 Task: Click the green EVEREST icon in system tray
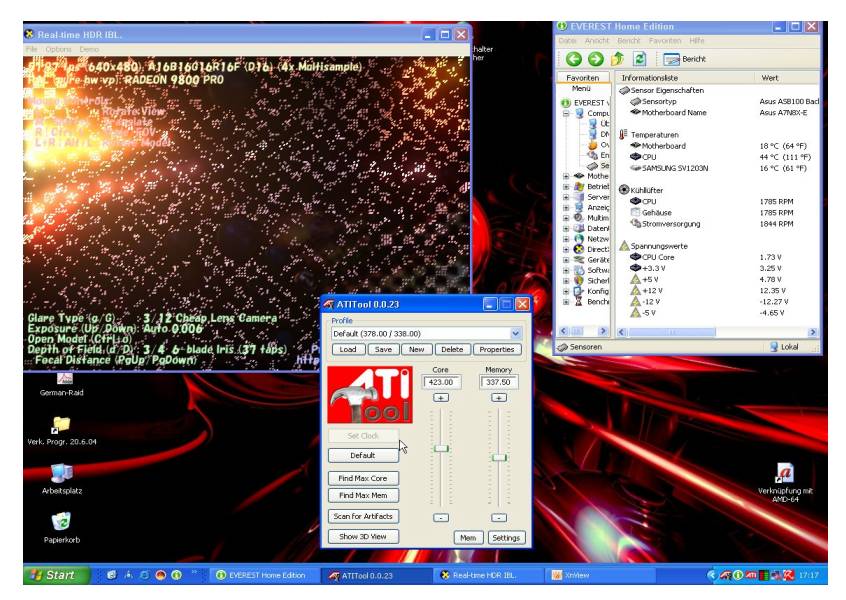click(x=738, y=575)
